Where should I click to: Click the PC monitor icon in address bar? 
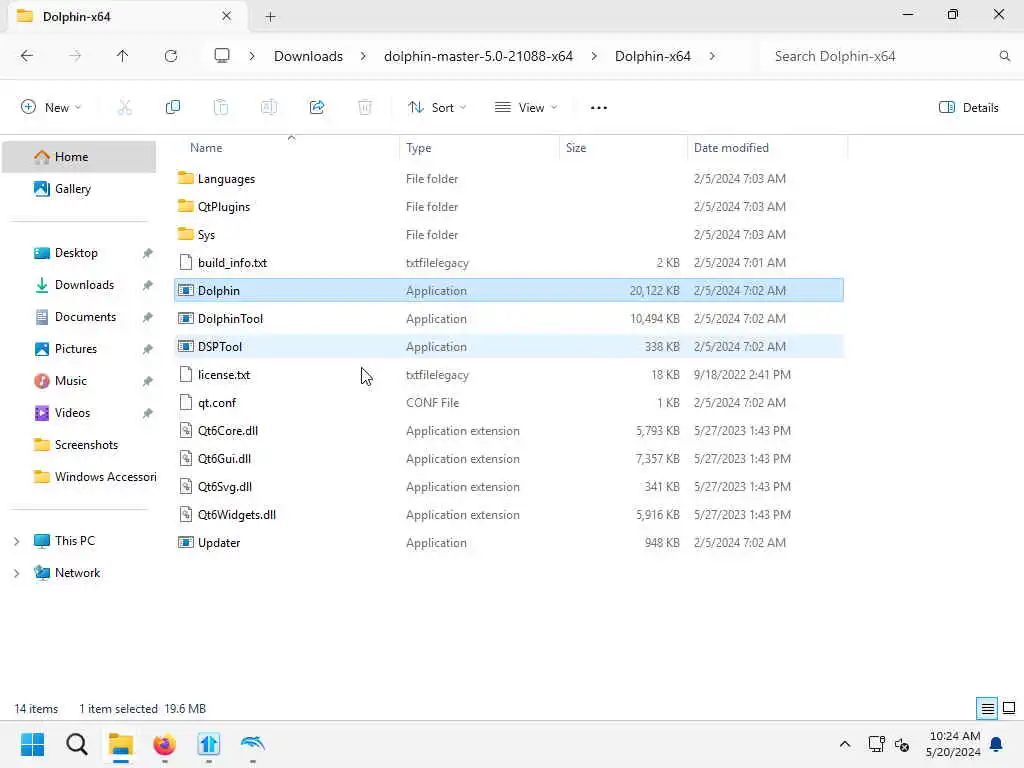pyautogui.click(x=222, y=56)
